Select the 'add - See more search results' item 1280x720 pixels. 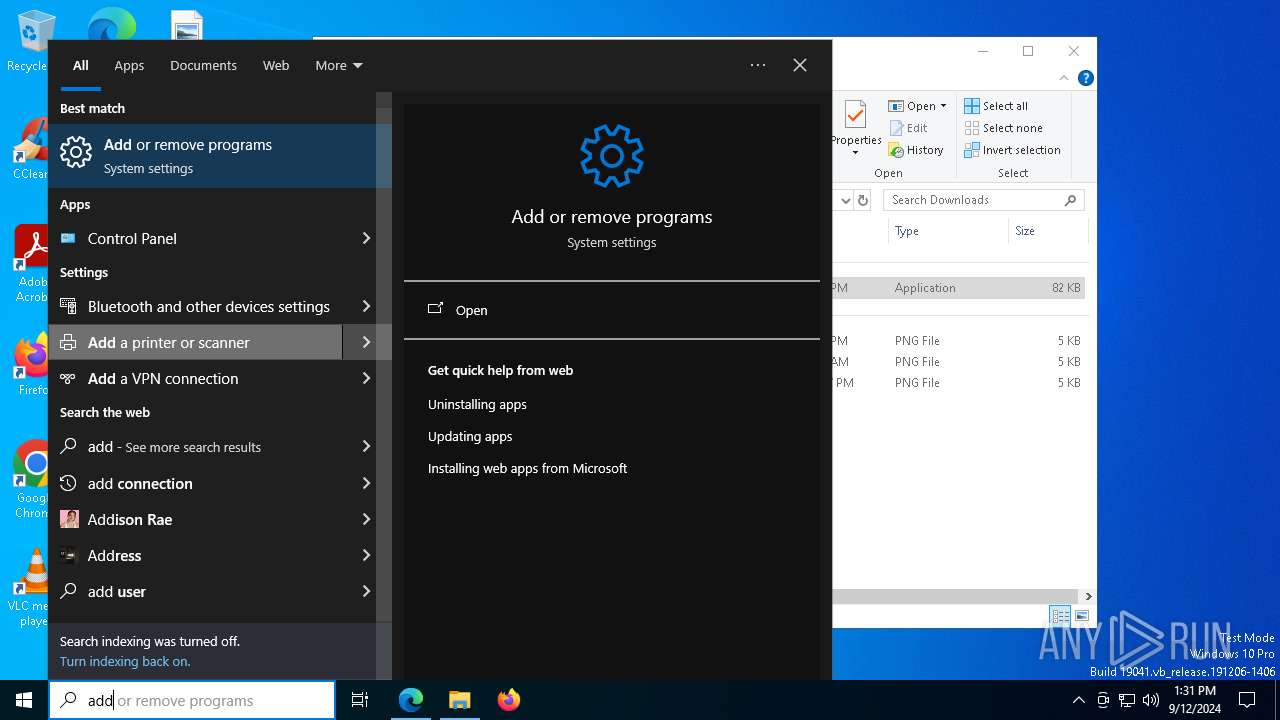195,446
